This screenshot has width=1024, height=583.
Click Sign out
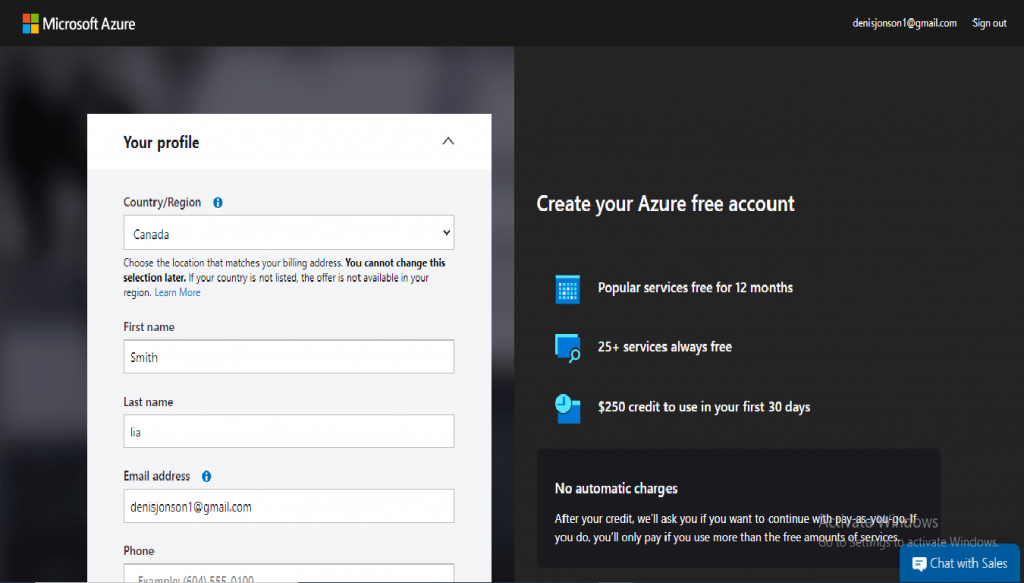coord(989,23)
